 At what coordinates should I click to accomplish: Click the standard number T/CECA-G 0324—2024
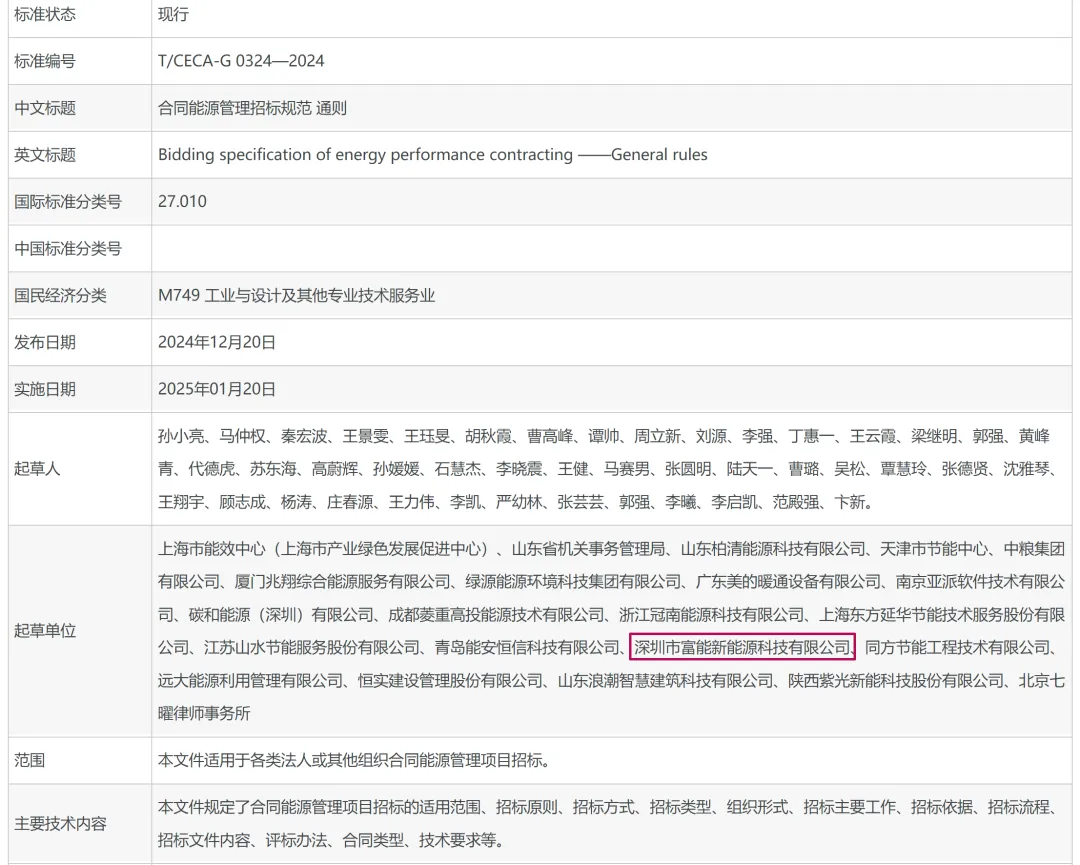click(241, 61)
